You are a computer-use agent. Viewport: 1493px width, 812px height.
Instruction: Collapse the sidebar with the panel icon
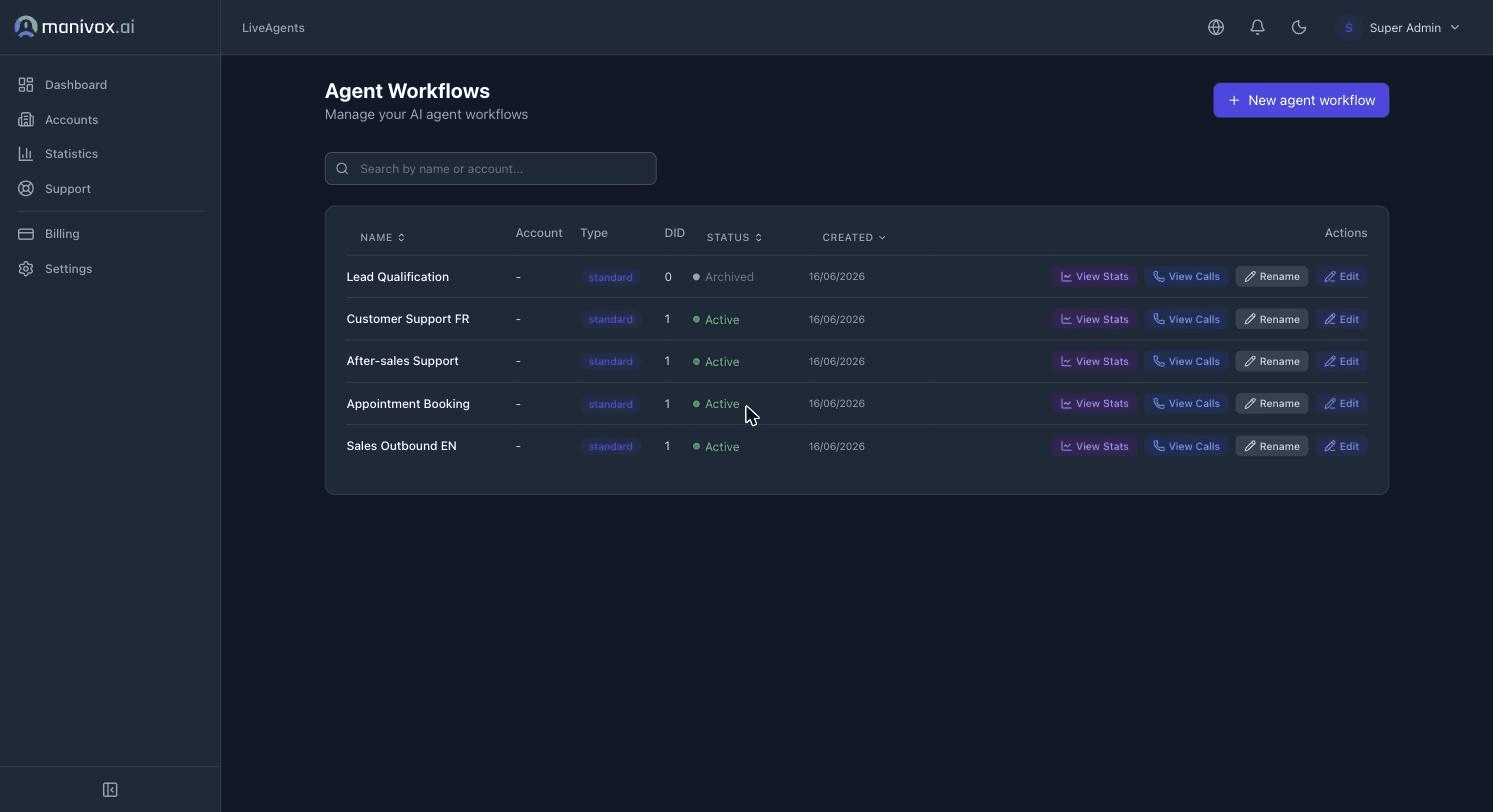click(110, 790)
